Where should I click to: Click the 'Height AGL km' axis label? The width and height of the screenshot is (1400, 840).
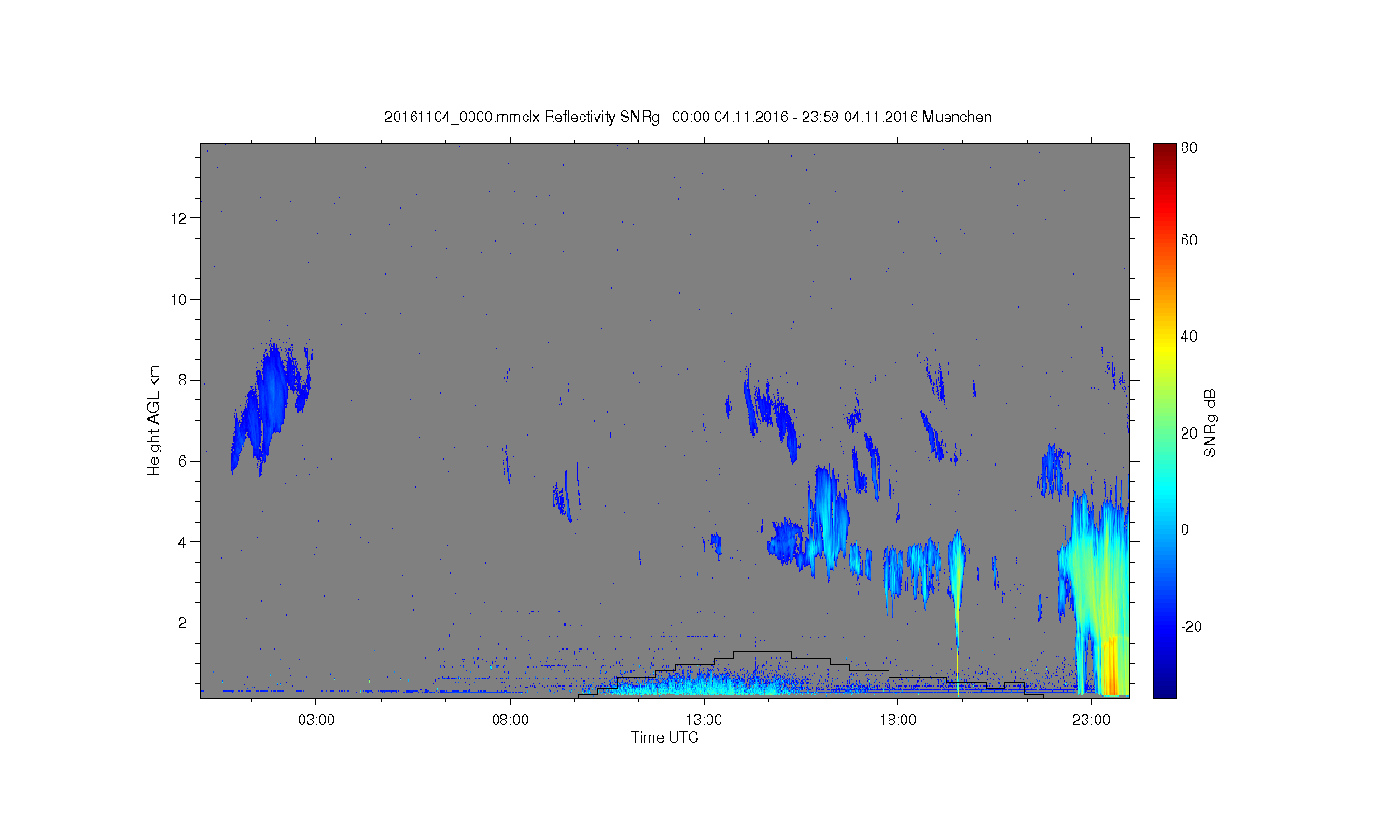(154, 420)
